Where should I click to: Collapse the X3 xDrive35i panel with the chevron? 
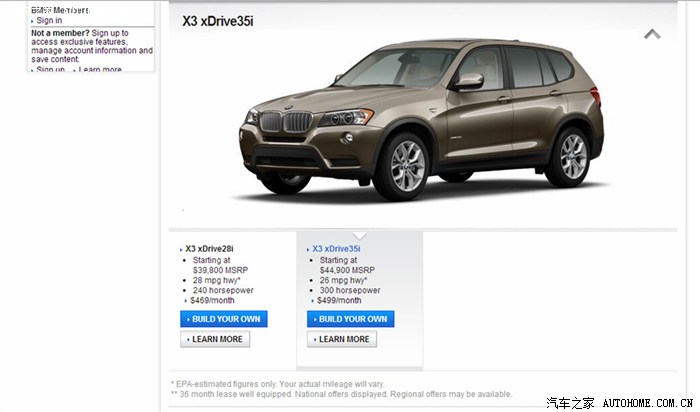tap(652, 34)
